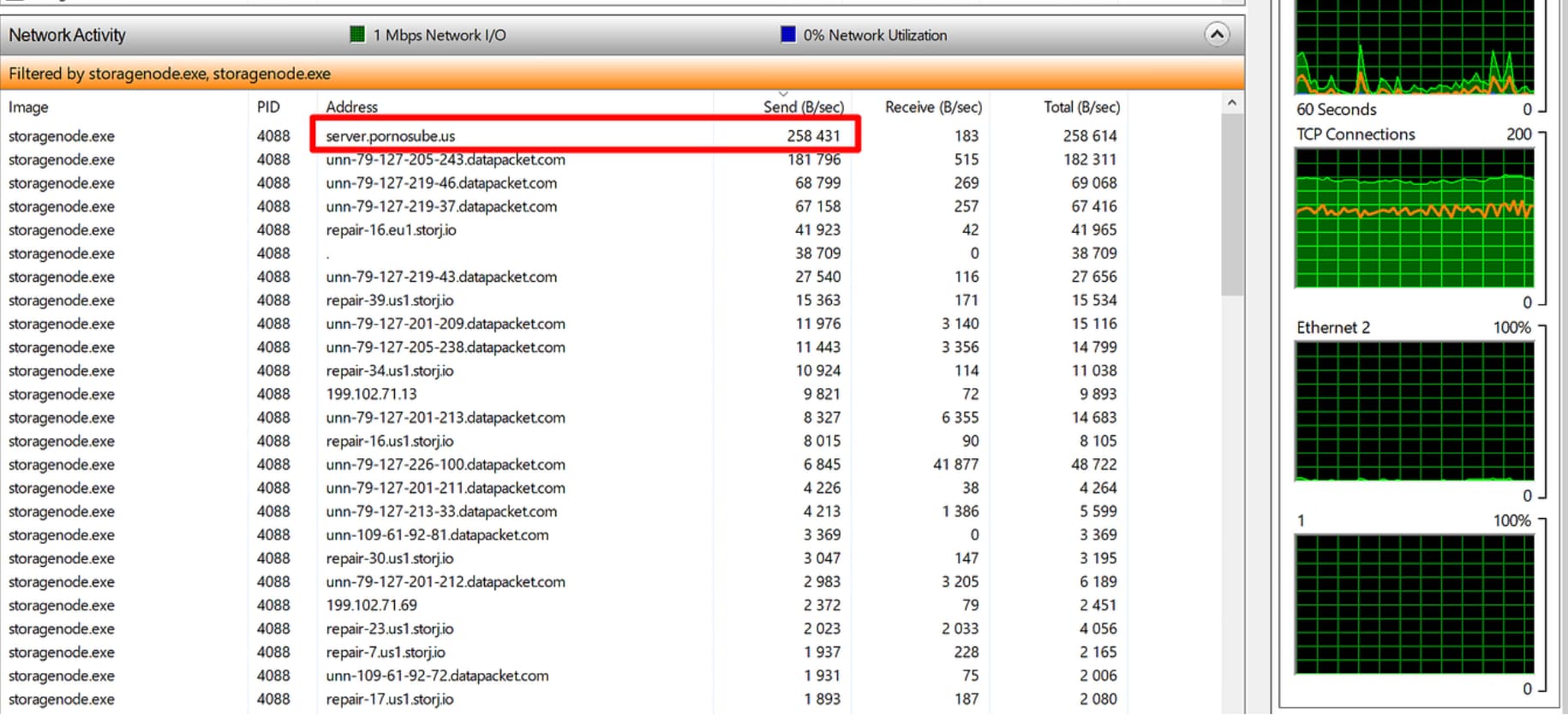Viewport: 1568px width, 721px height.
Task: Click the Receive value 6 355
Action: pyautogui.click(x=960, y=417)
